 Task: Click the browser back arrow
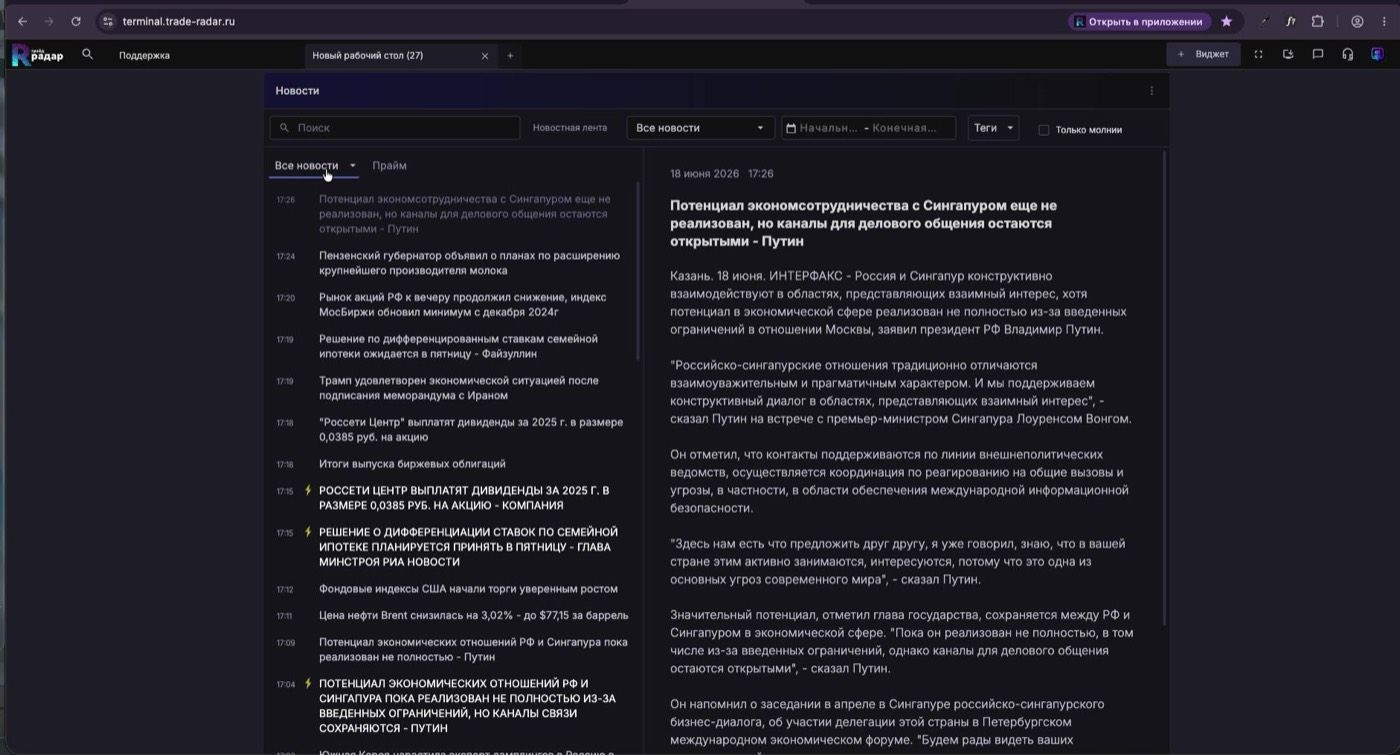pos(22,21)
